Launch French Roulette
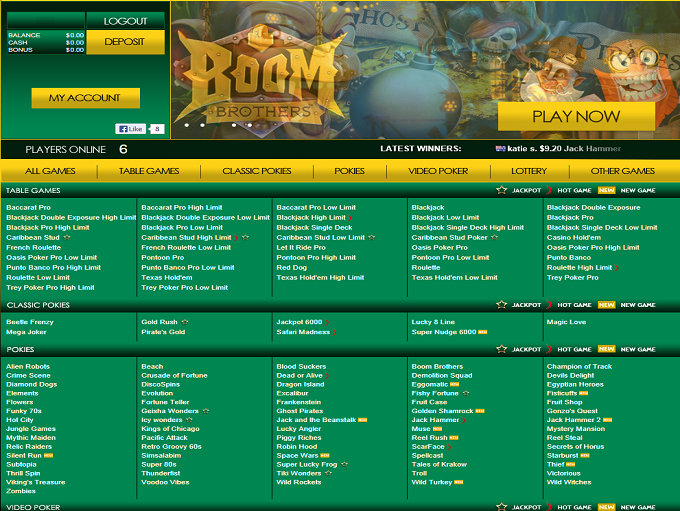 point(33,247)
